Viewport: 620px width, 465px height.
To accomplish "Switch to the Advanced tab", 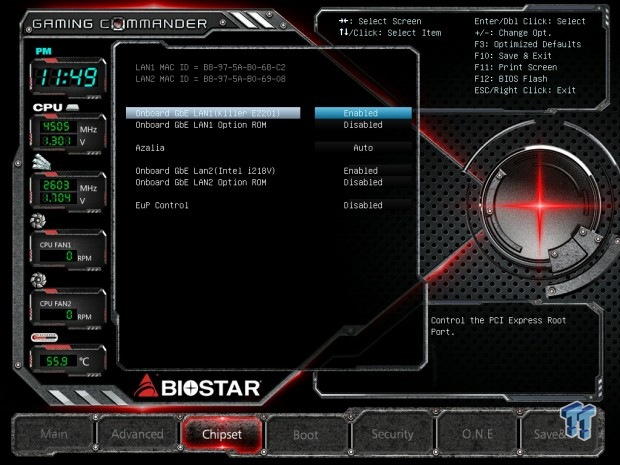I will (137, 434).
